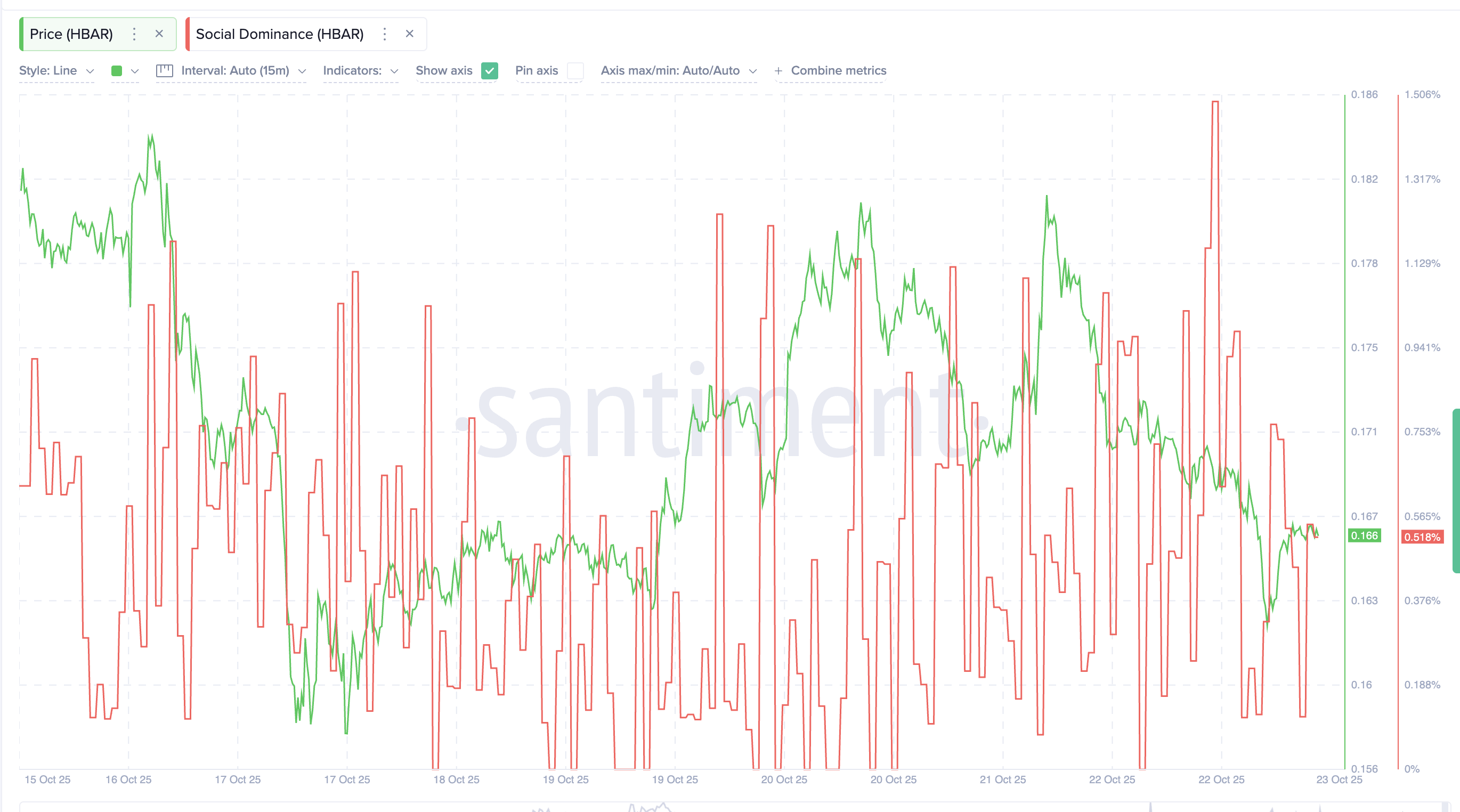
Task: Remove the Price (HBAR) metric
Action: [x=159, y=34]
